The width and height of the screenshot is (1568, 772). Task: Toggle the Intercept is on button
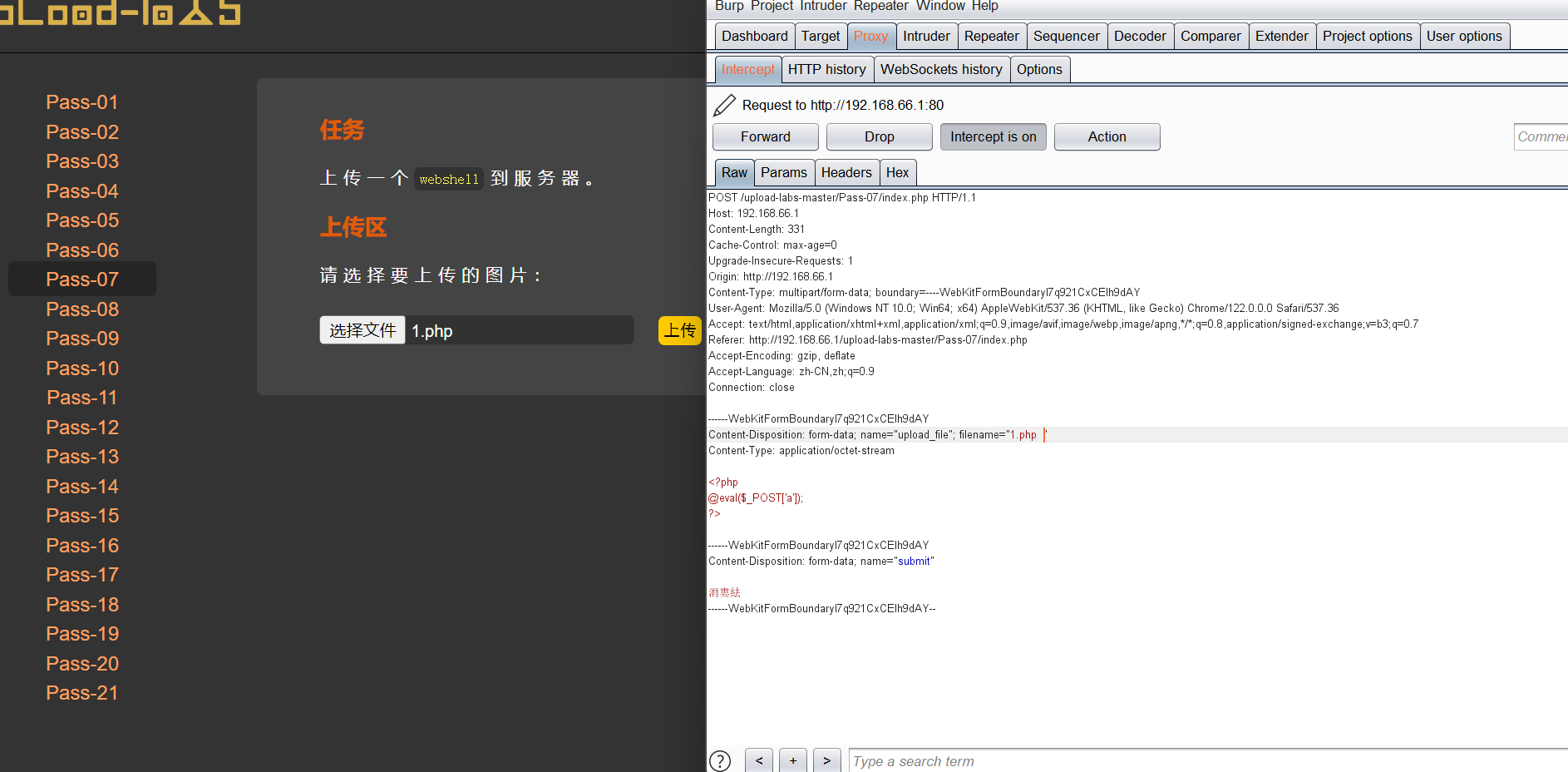coord(994,136)
